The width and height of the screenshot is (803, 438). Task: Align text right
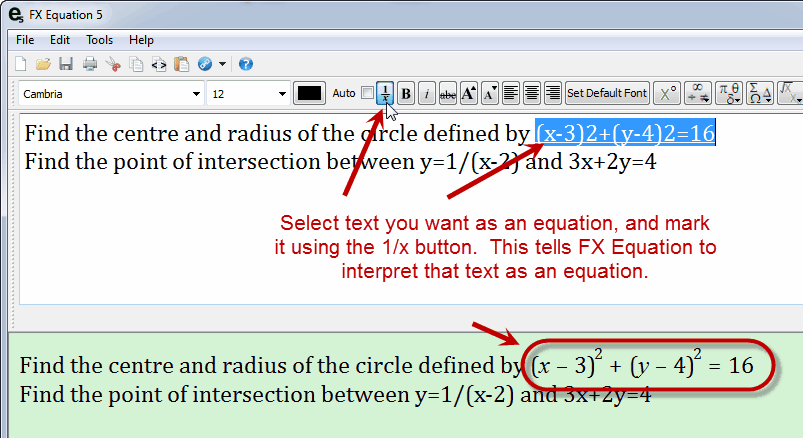pyautogui.click(x=553, y=93)
